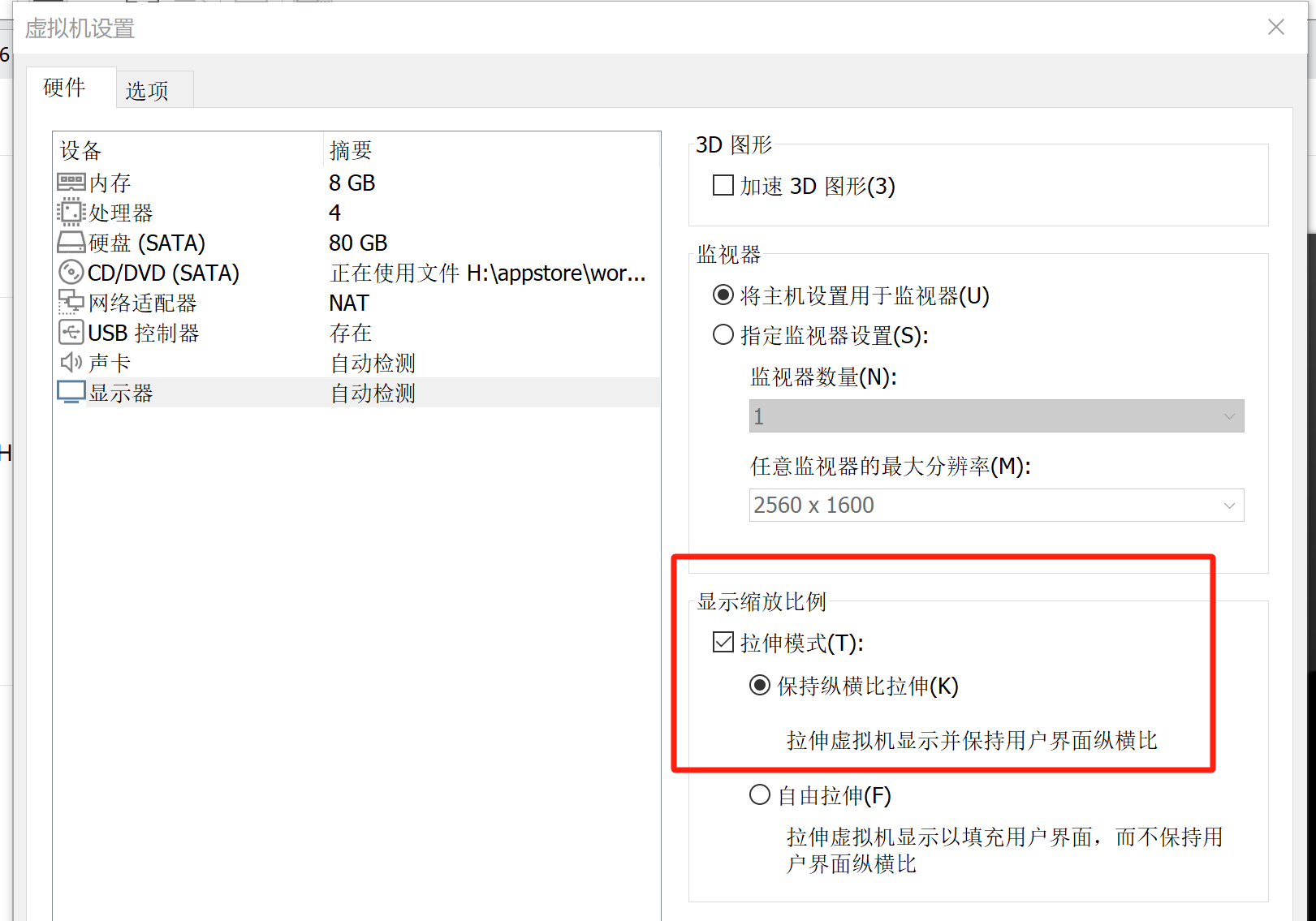The width and height of the screenshot is (1316, 921).
Task: Enable the 加速 3D 图形 checkbox
Action: [x=723, y=186]
